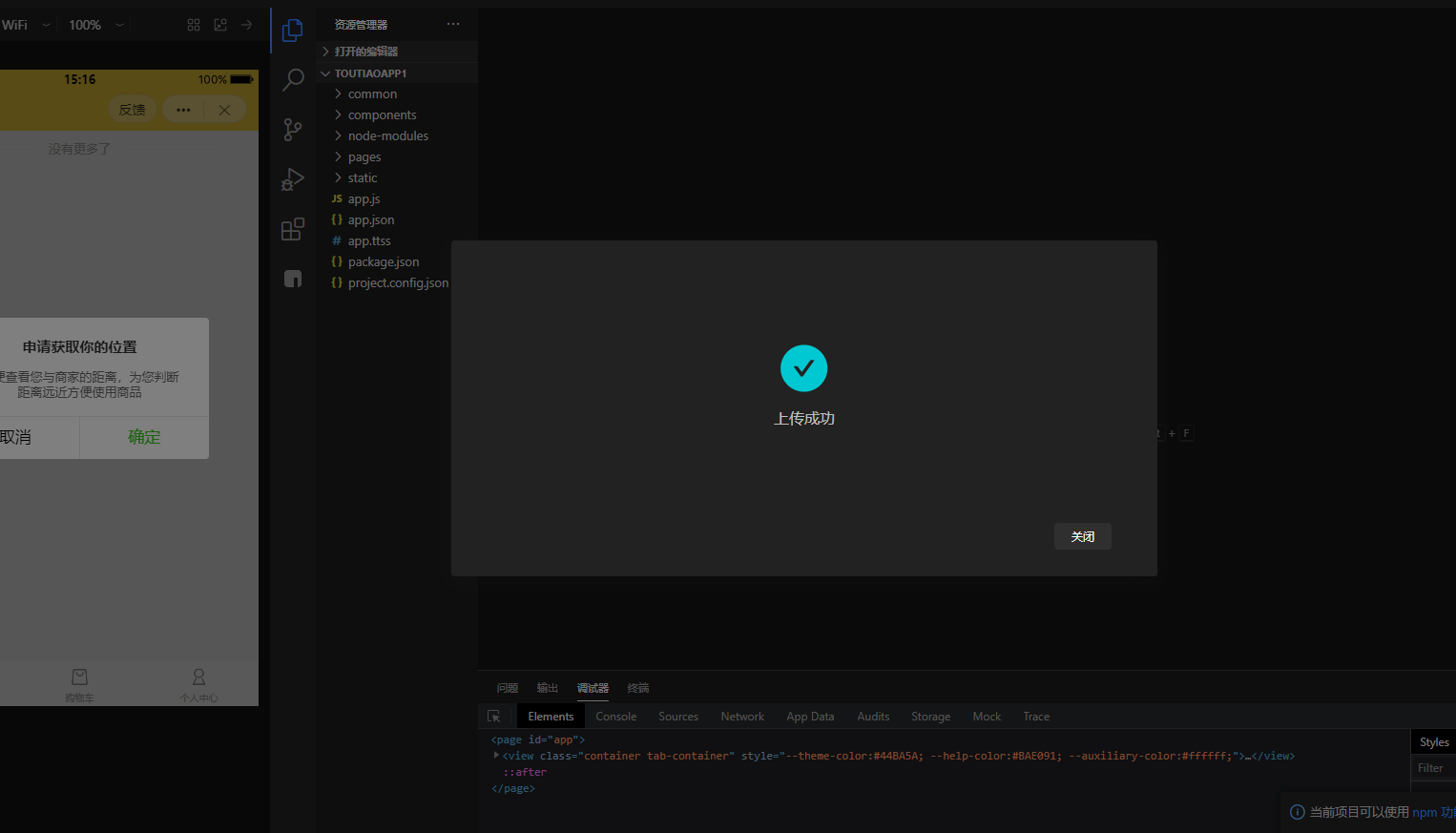Select the App Data devtools tab
The height and width of the screenshot is (833, 1456).
tap(810, 717)
